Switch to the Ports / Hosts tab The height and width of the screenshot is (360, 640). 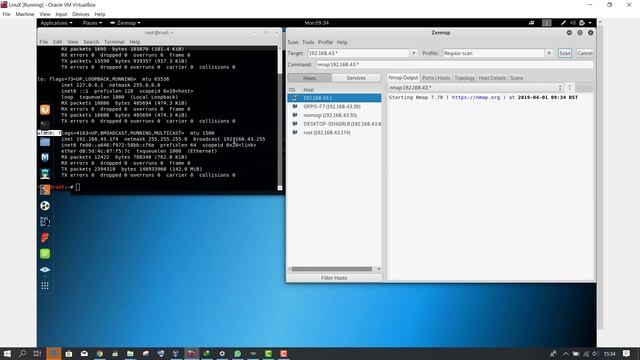[x=436, y=78]
